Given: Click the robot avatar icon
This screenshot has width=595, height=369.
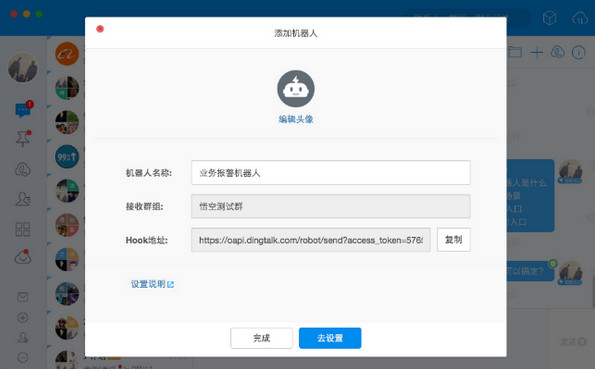Looking at the screenshot, I should click(296, 89).
